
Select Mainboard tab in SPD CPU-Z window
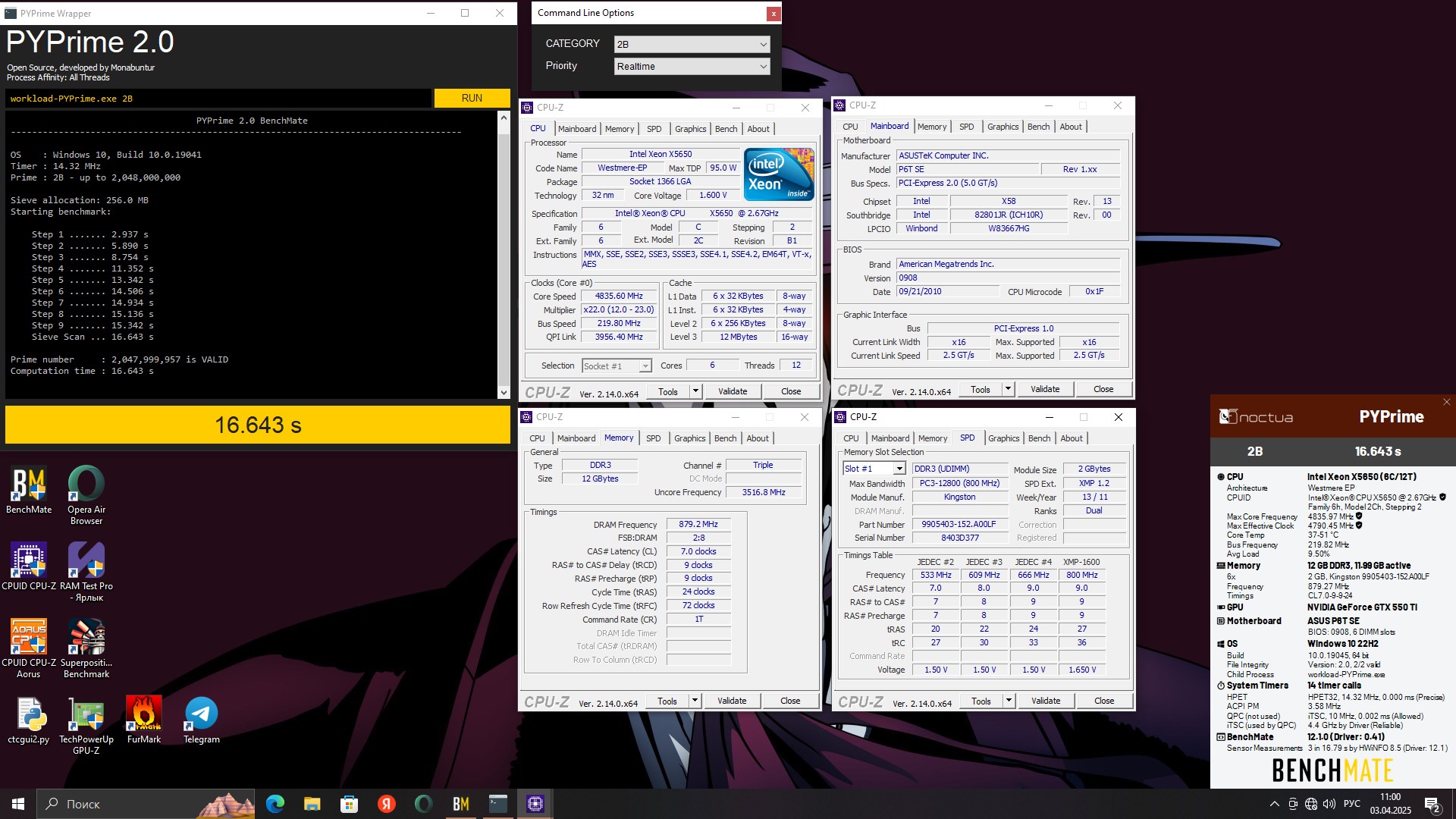890,438
